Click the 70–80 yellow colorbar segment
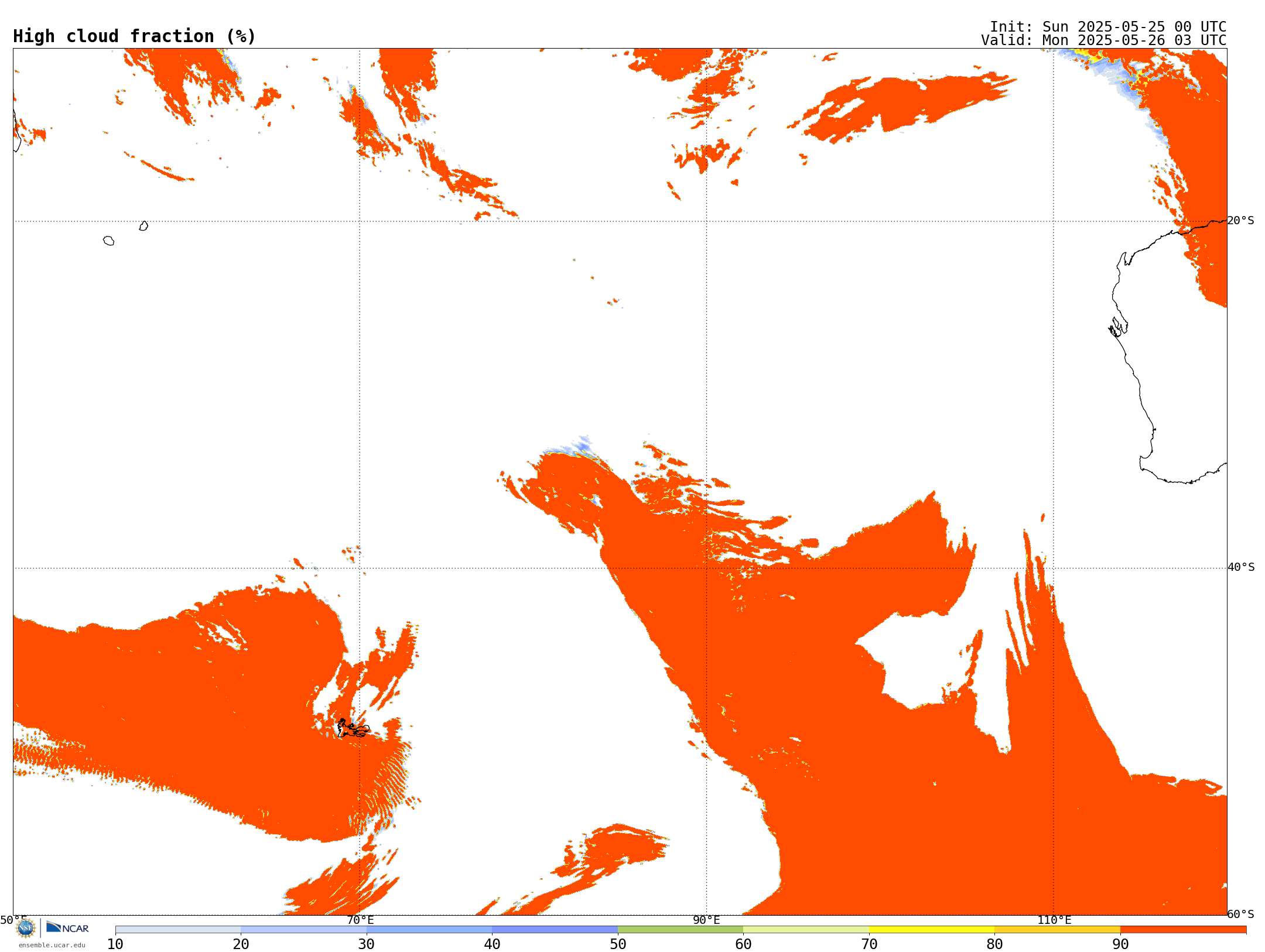Screen dimensions: 1265x952 click(x=932, y=930)
